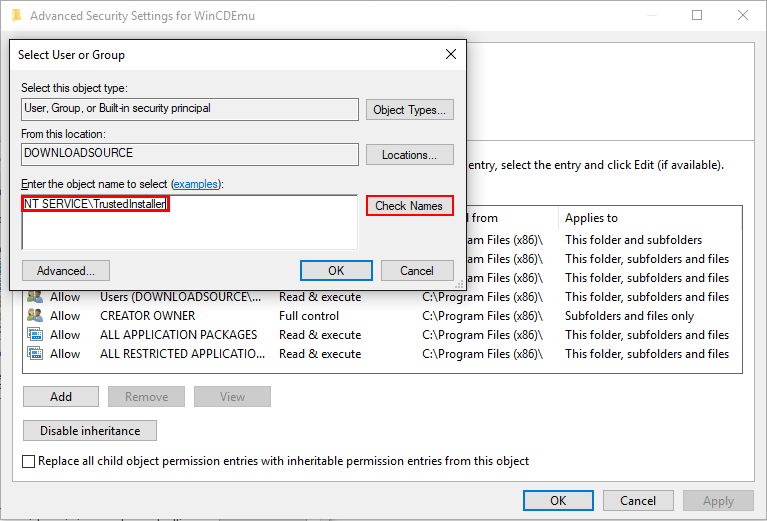Click Subfolders and files only cell
767x521 pixels.
630,316
